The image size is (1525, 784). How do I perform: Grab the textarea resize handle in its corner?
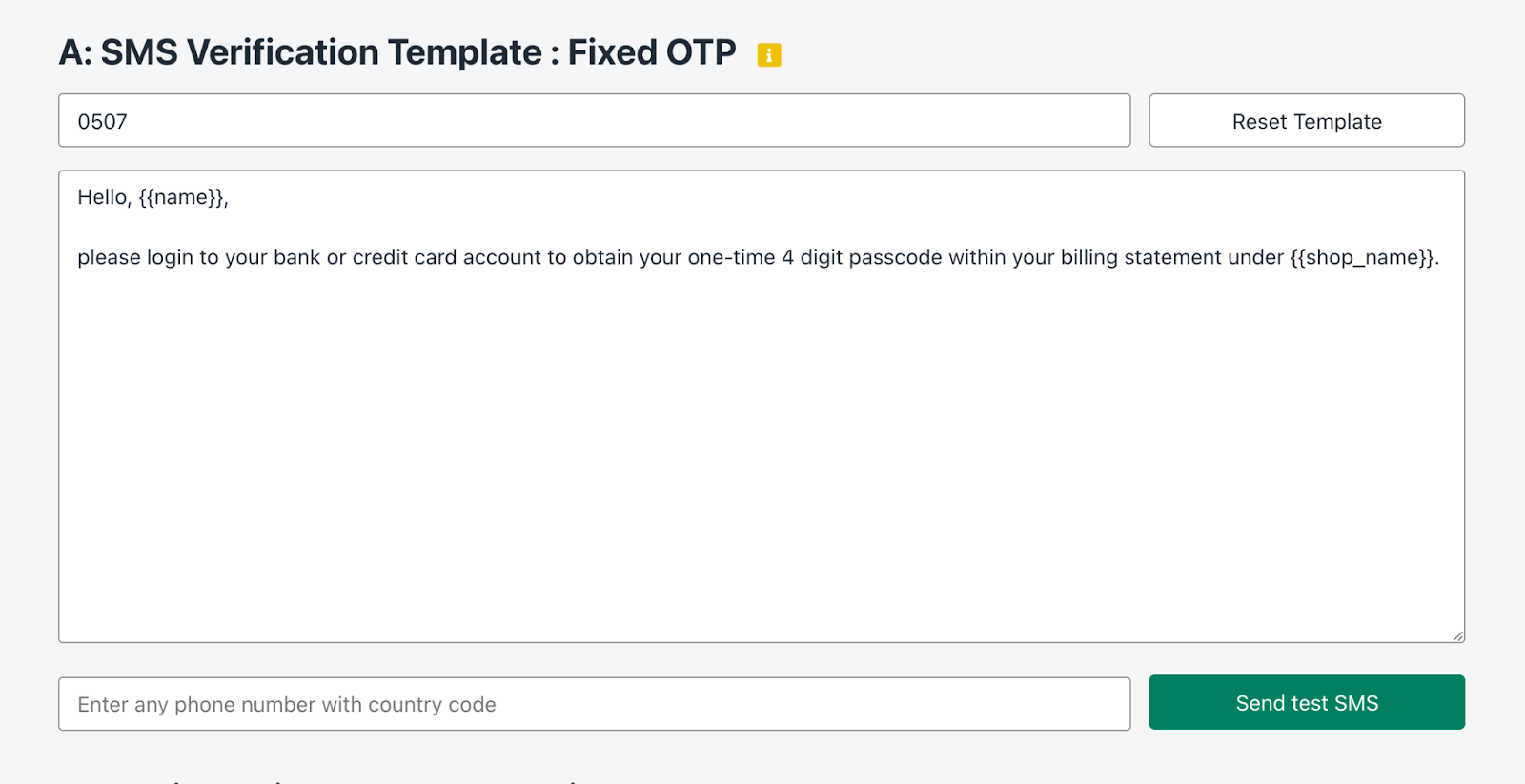pyautogui.click(x=1457, y=635)
